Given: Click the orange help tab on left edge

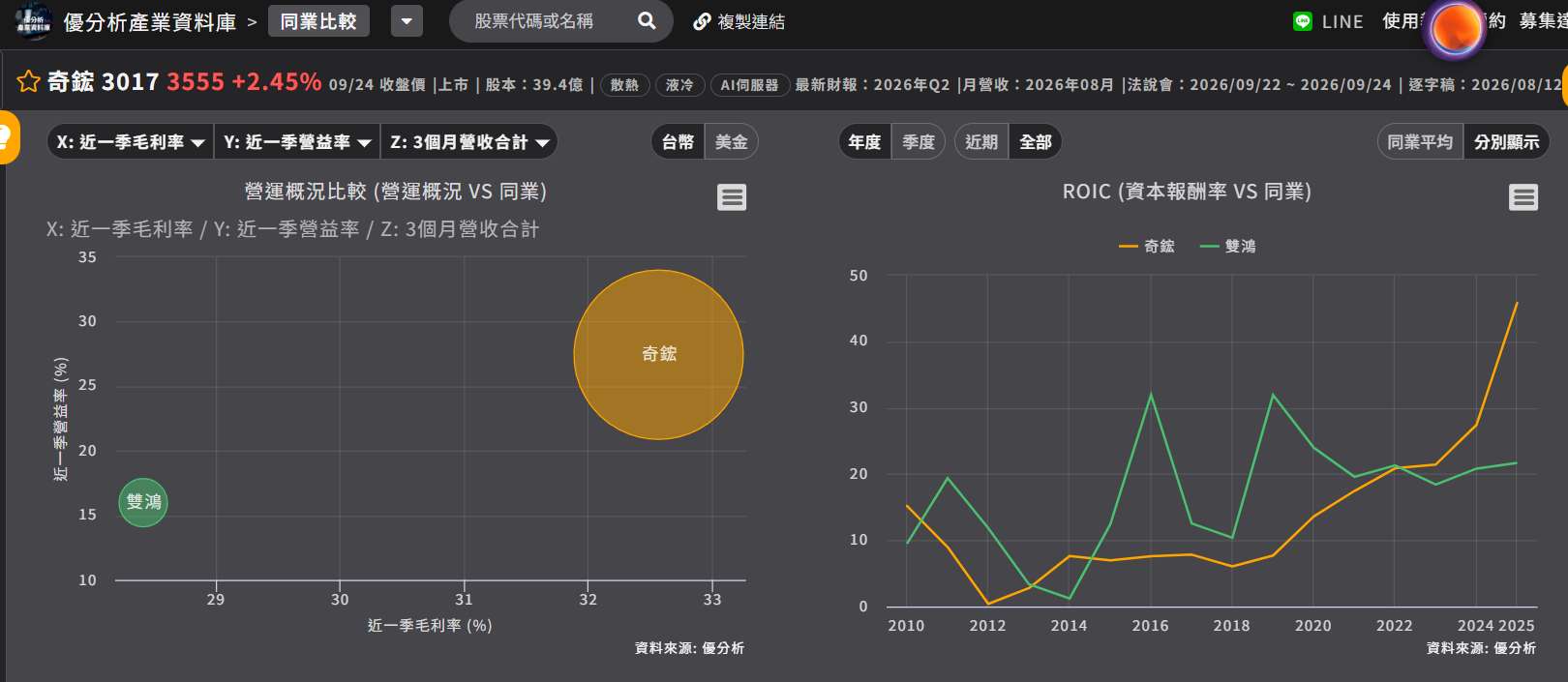Looking at the screenshot, I should pos(8,137).
